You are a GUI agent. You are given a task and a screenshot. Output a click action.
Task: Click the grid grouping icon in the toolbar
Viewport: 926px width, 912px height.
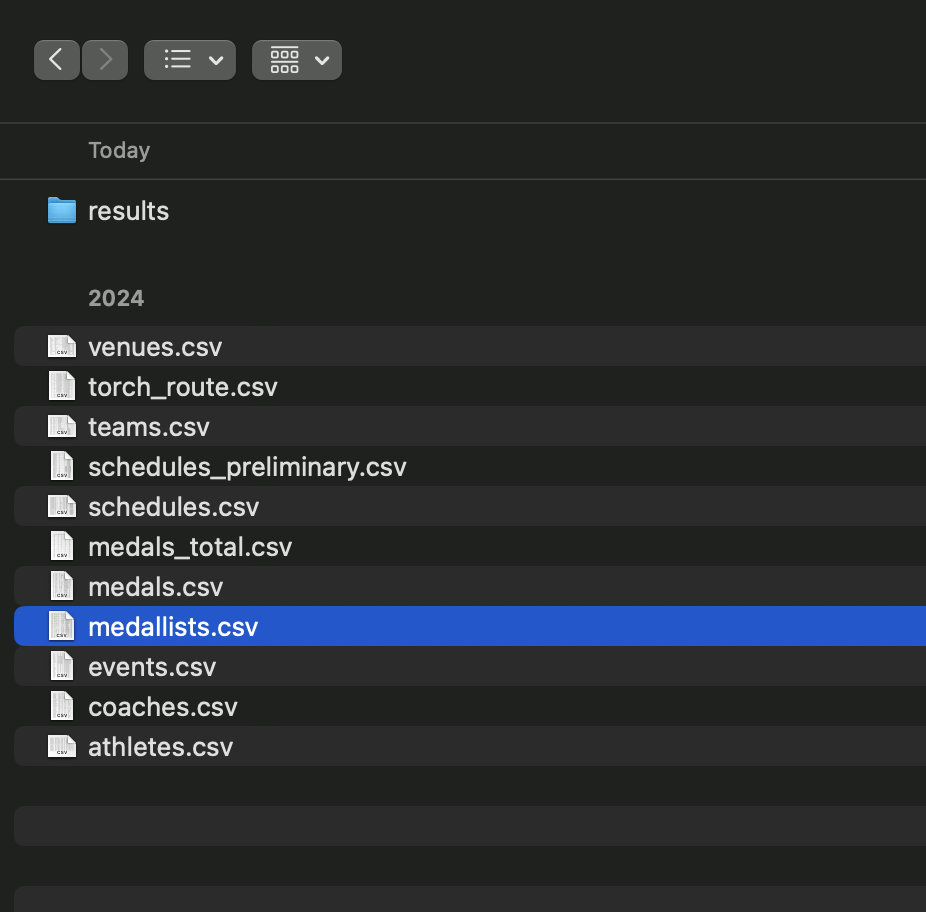point(283,59)
